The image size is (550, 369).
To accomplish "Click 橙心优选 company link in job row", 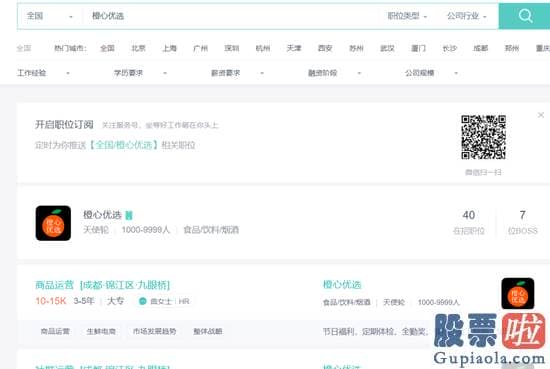I will (342, 284).
